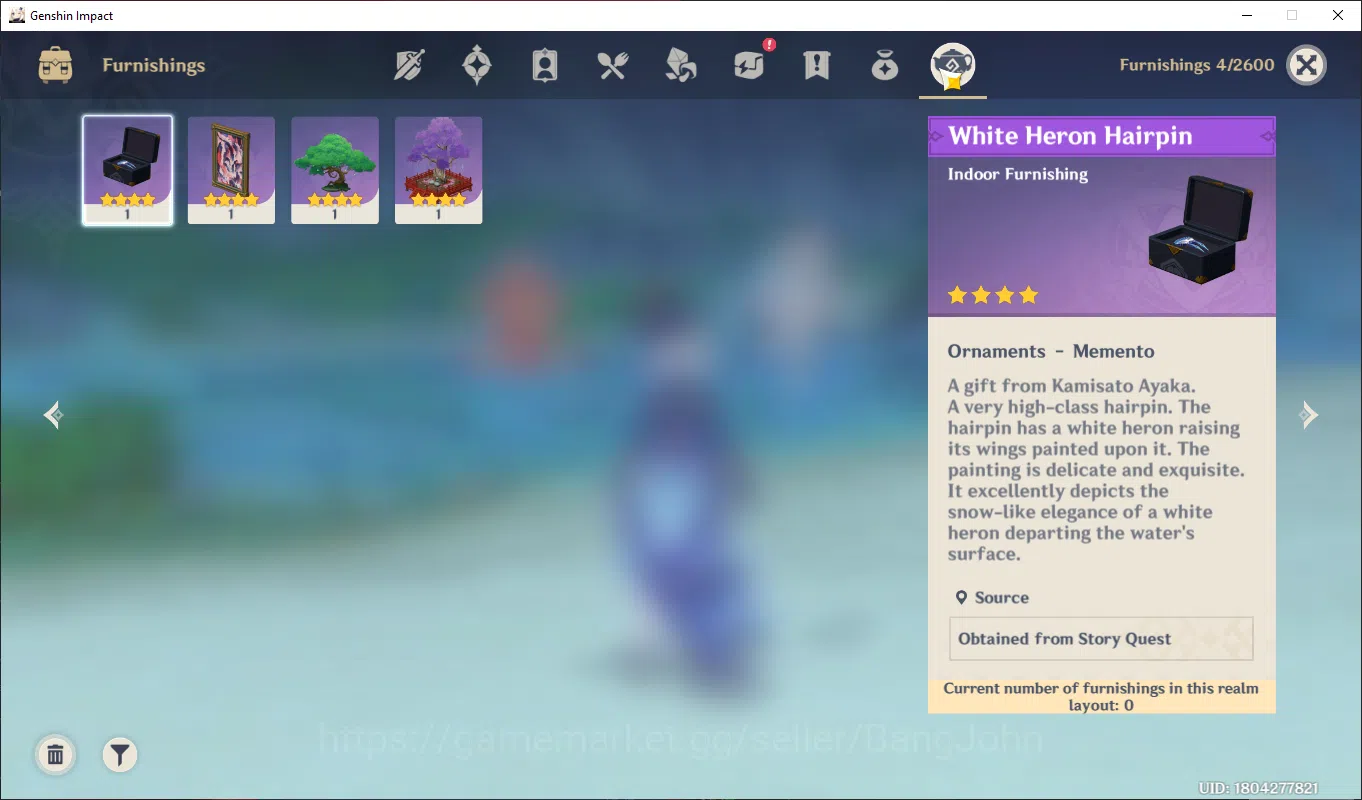The width and height of the screenshot is (1362, 800).
Task: Click the trash can delete button
Action: [56, 755]
